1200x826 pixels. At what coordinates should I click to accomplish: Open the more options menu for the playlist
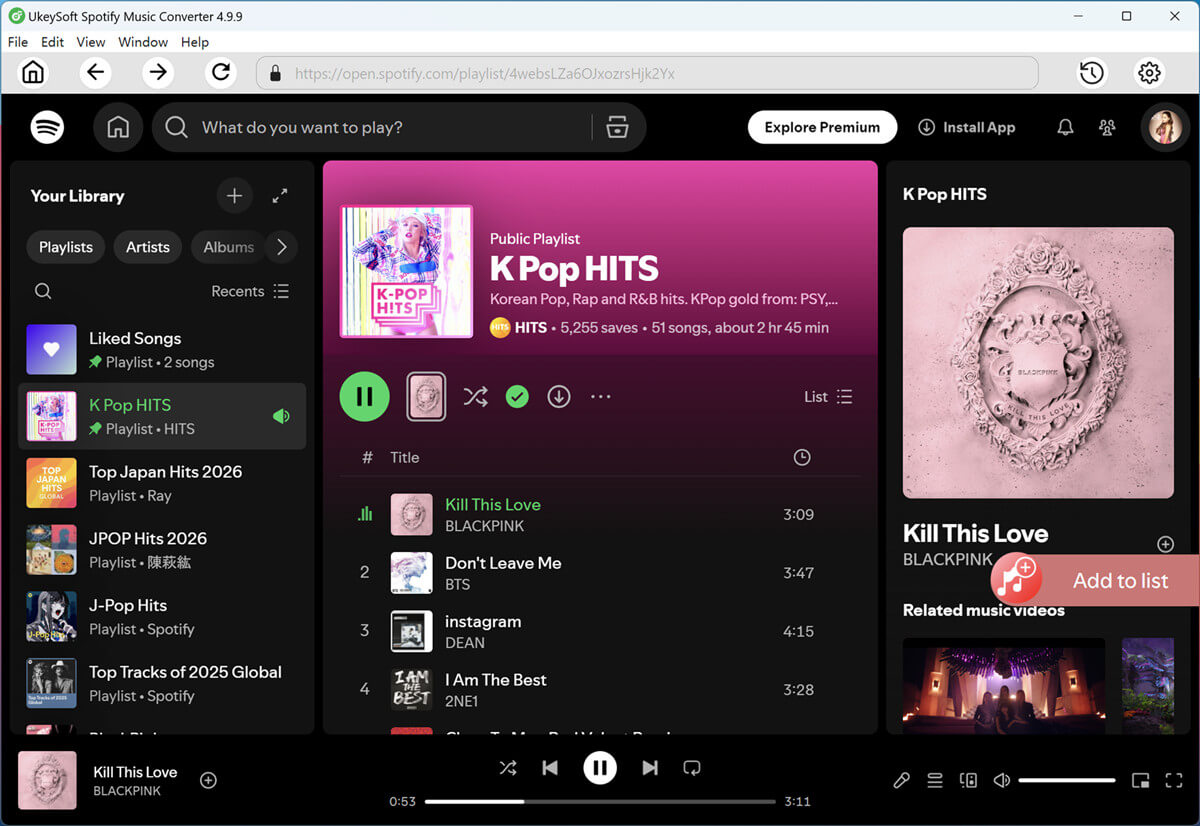point(600,396)
